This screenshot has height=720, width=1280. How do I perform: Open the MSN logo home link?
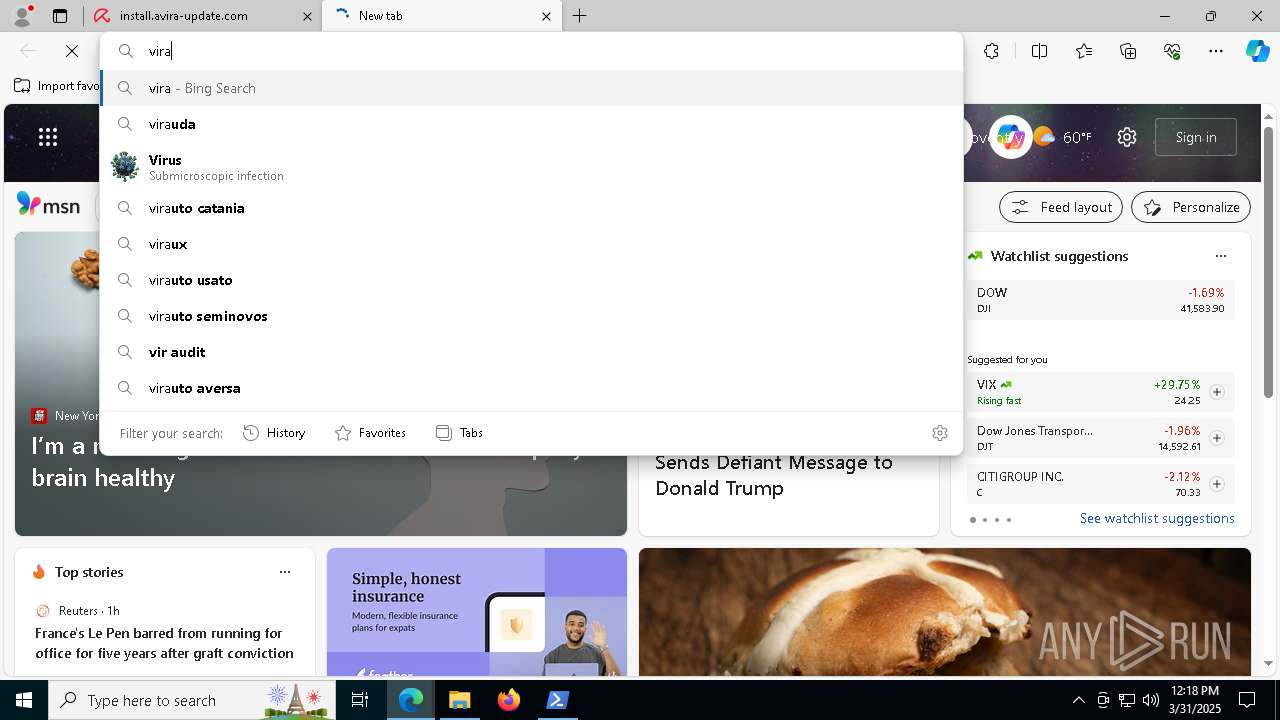coord(48,205)
